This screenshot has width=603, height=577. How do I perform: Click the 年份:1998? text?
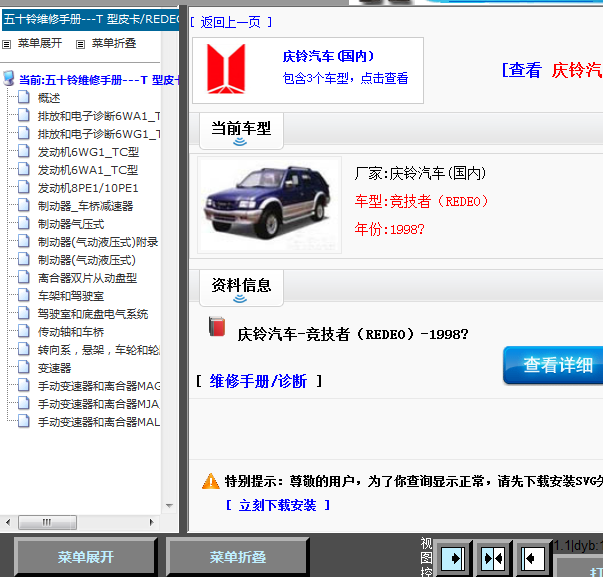(x=389, y=229)
